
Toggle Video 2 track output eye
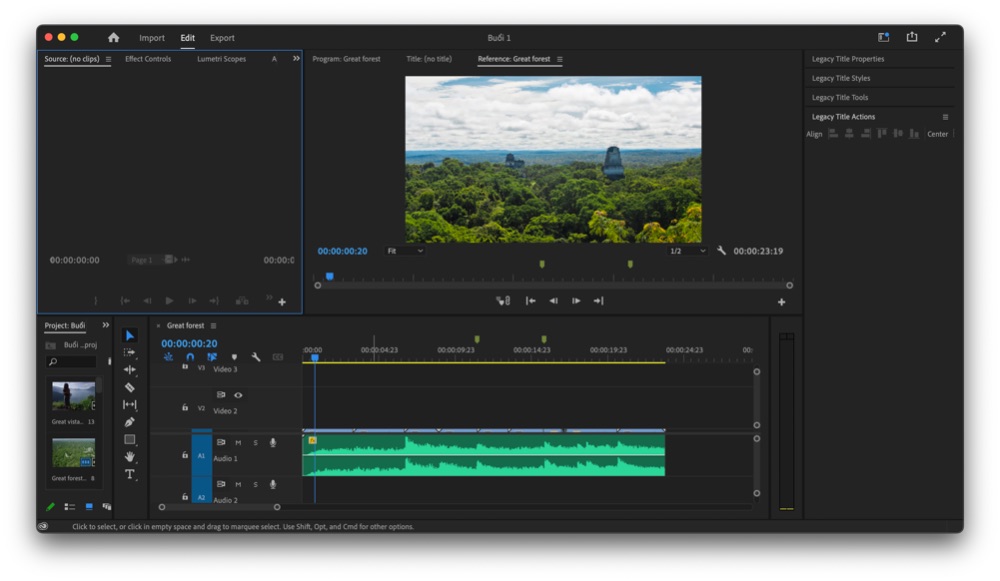click(x=238, y=395)
